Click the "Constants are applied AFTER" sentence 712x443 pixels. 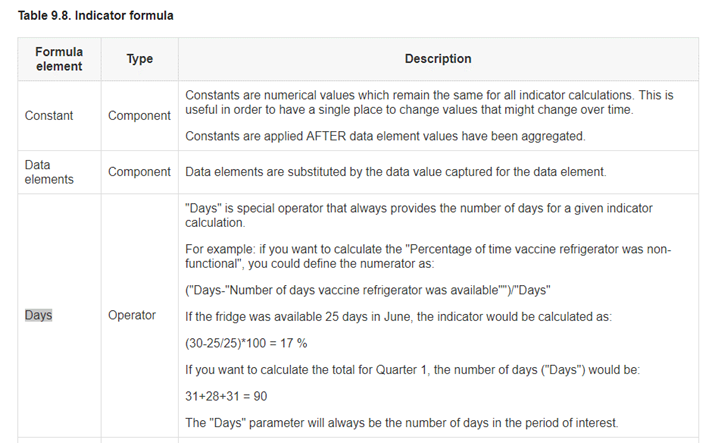click(385, 136)
